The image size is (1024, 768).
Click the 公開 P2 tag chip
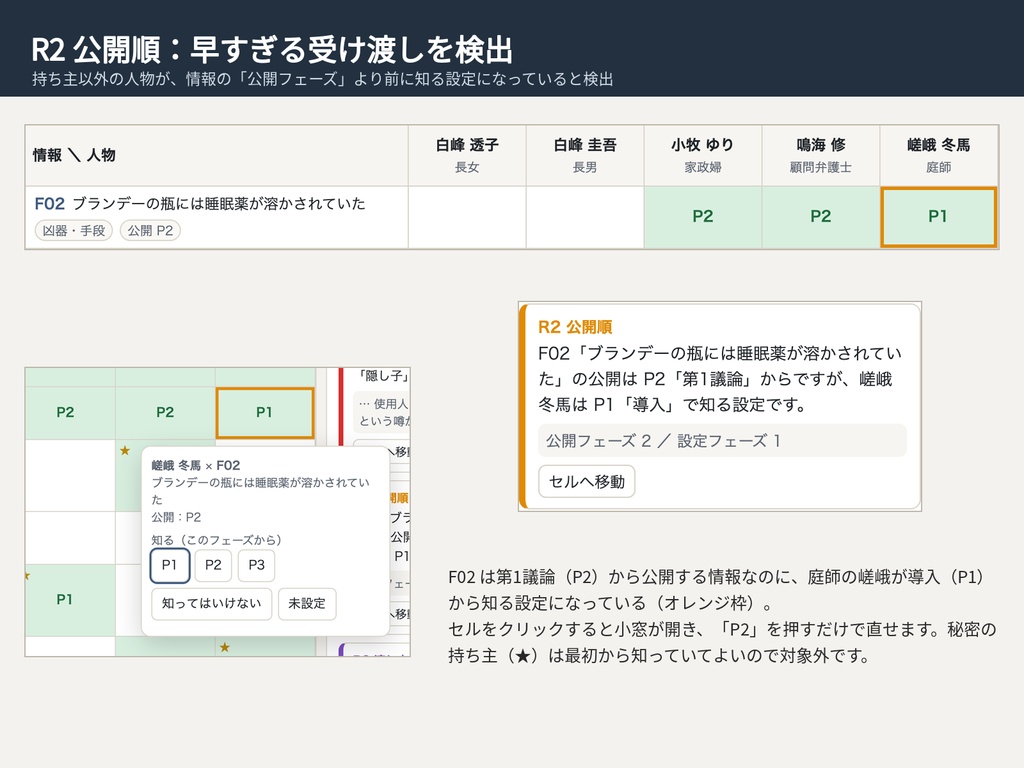click(x=150, y=231)
